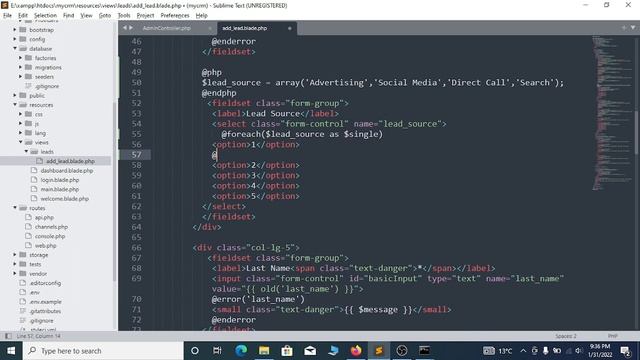Open the Edit menu
Screen dimensions: 640x360
click(x=23, y=16)
